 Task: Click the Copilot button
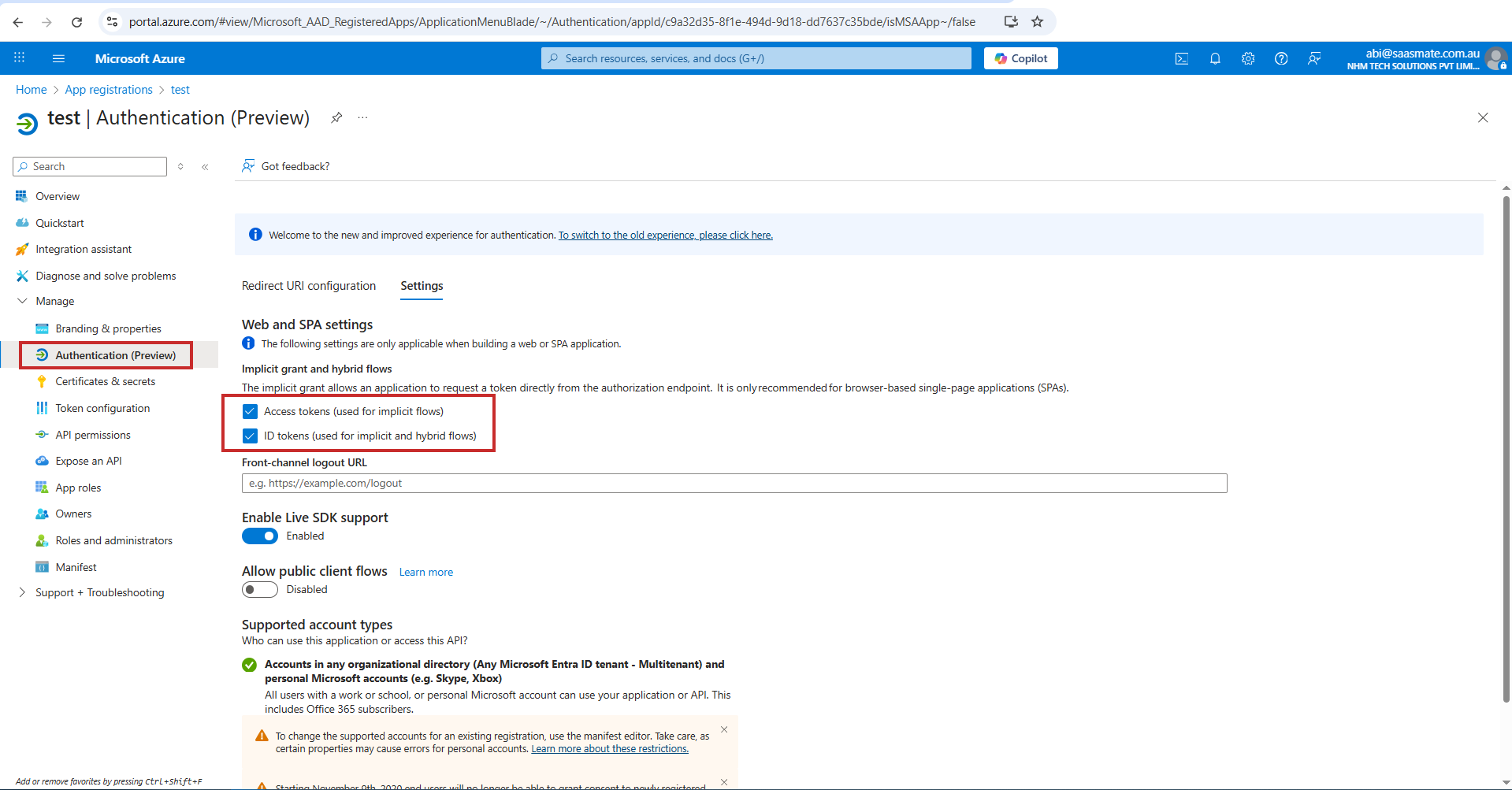pyautogui.click(x=1020, y=58)
